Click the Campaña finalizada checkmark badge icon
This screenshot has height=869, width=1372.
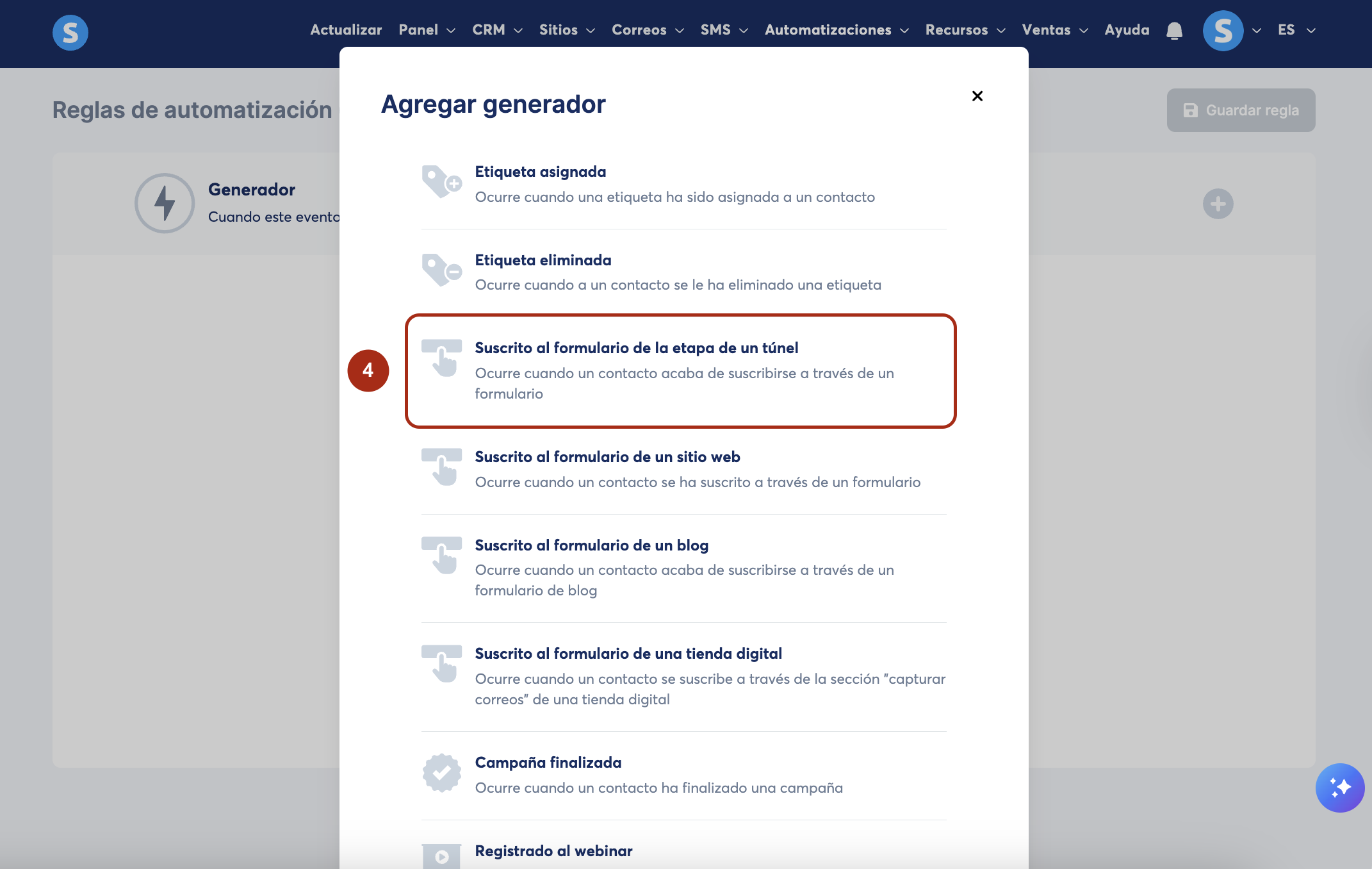[441, 773]
